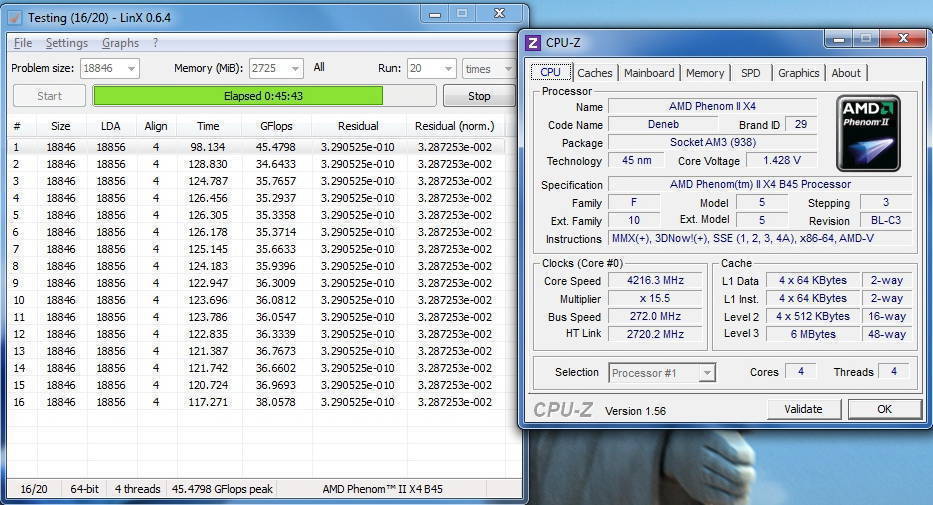
Task: Click the Elapsed 0:45:43 progress bar
Action: [264, 96]
